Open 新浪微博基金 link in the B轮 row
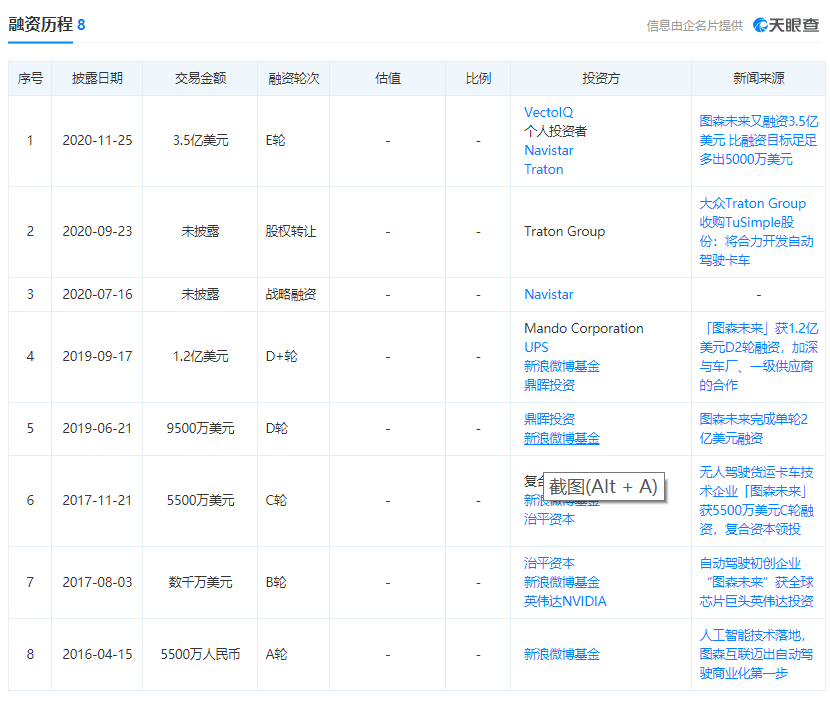830x705 pixels. point(562,582)
